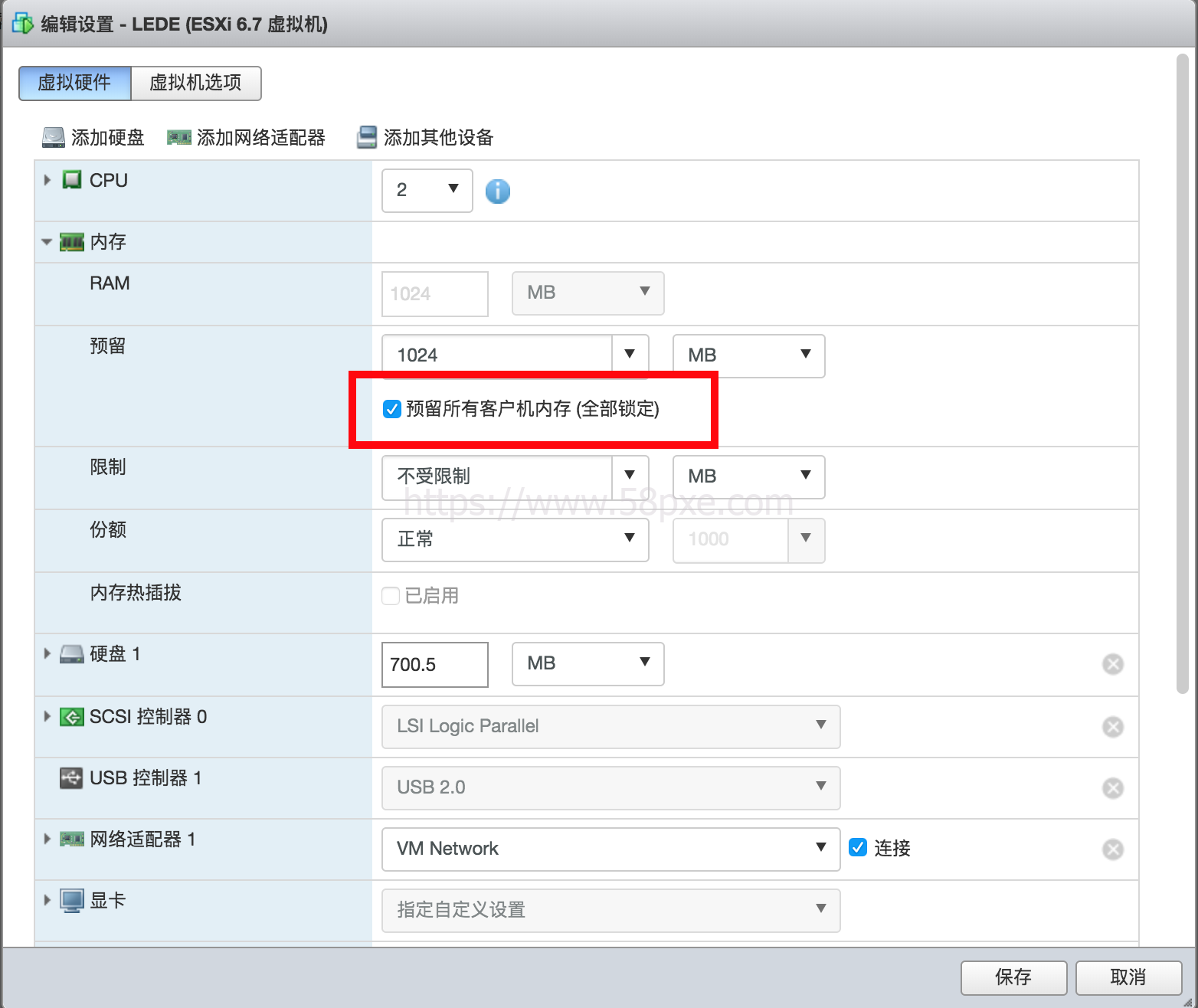Screen dimensions: 1198x1008
Task: Open the reservation unit MB dropdown
Action: point(749,356)
